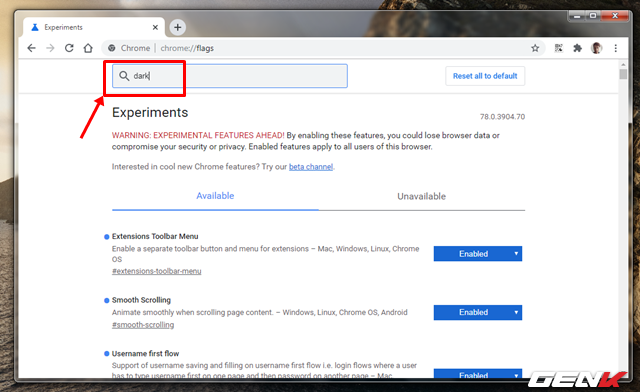Open the user profile avatar
This screenshot has height=392, width=640.
[596, 48]
